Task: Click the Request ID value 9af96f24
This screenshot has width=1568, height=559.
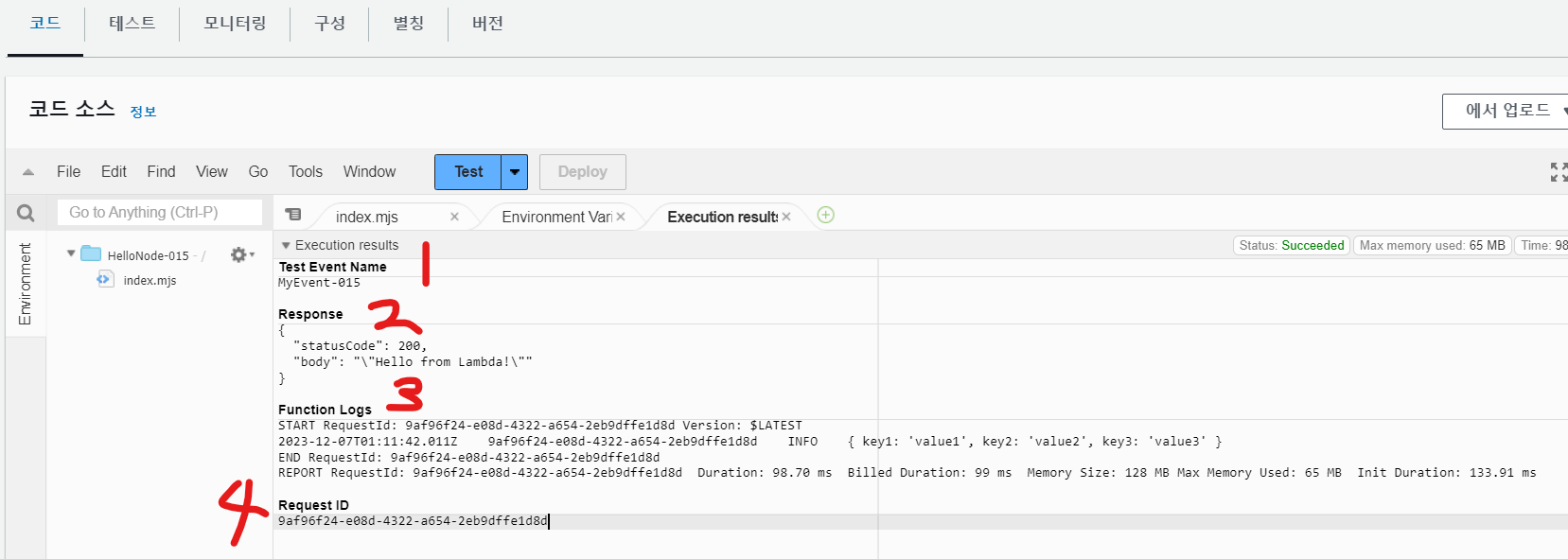Action: click(x=413, y=521)
